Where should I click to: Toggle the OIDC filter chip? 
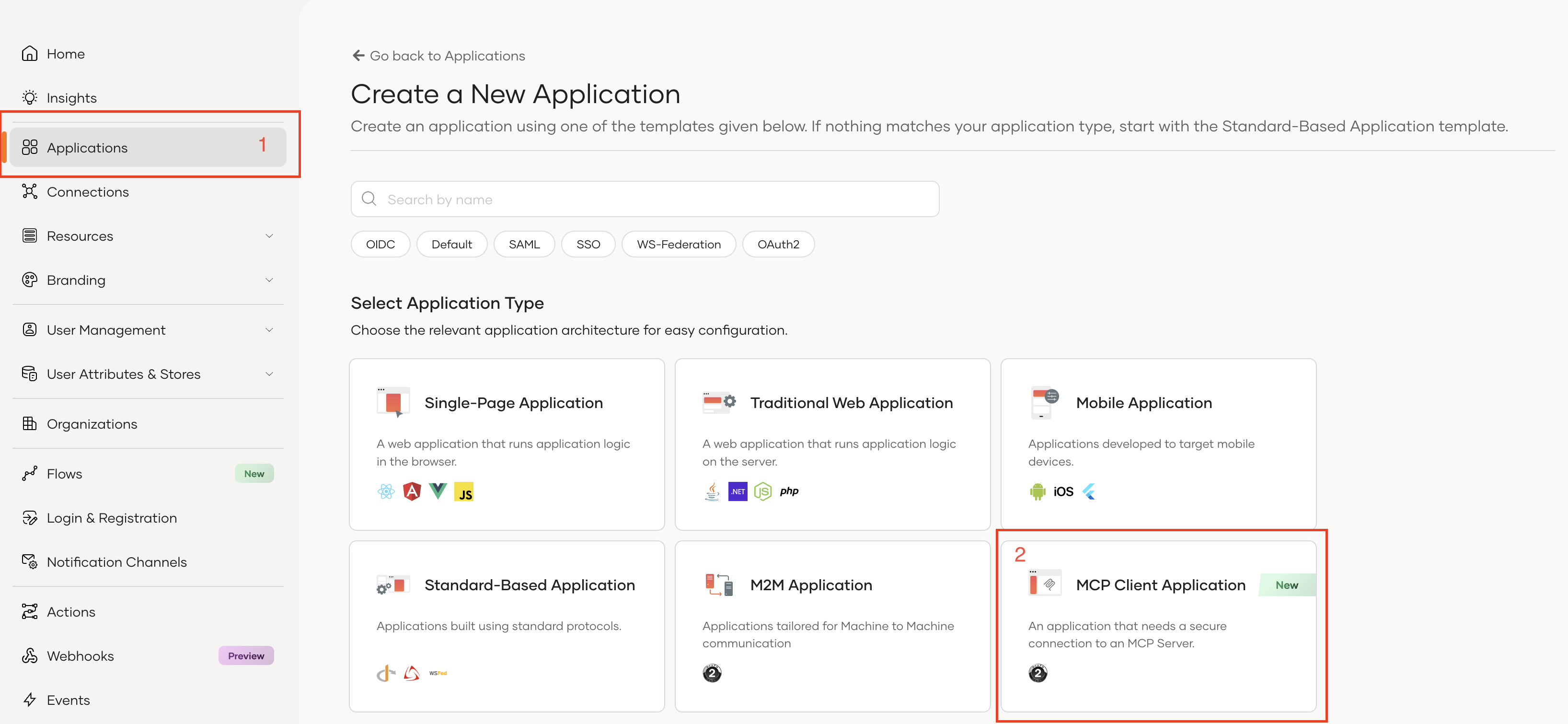pyautogui.click(x=380, y=244)
